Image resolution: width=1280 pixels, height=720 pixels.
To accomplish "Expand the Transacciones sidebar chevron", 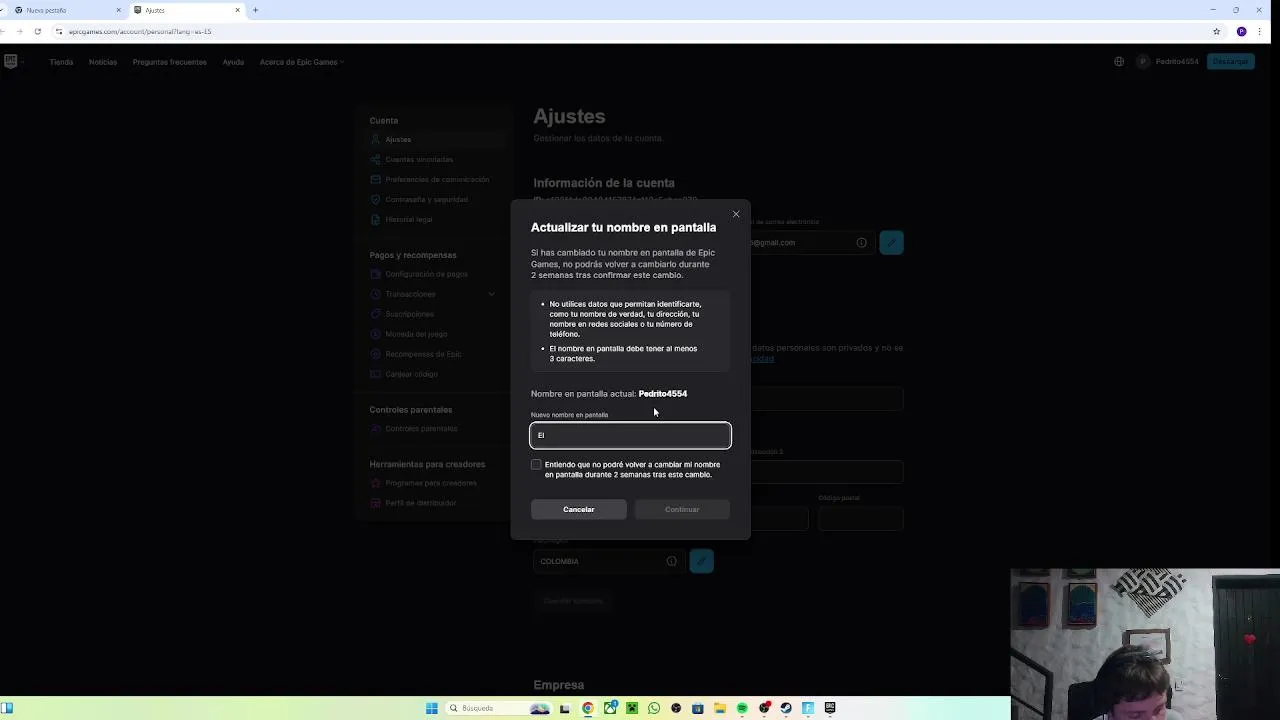I will [x=491, y=294].
